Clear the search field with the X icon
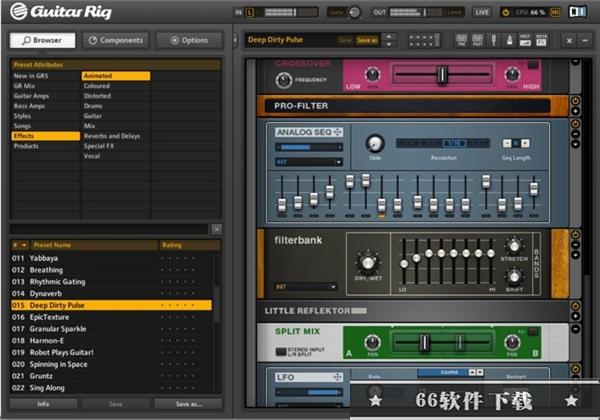The width and height of the screenshot is (600, 420). click(216, 229)
